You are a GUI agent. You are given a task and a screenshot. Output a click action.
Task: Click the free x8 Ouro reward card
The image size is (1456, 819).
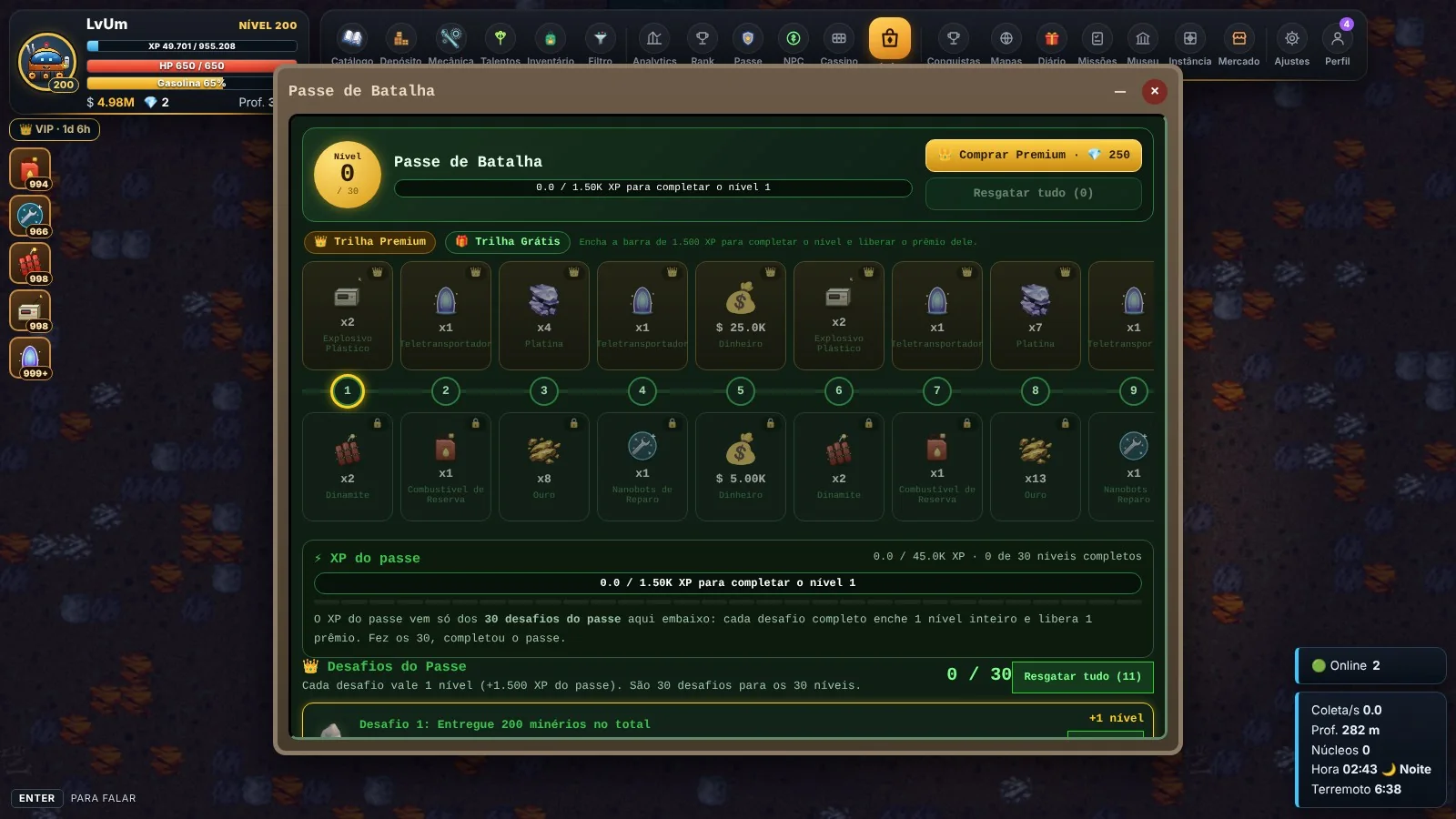(544, 467)
